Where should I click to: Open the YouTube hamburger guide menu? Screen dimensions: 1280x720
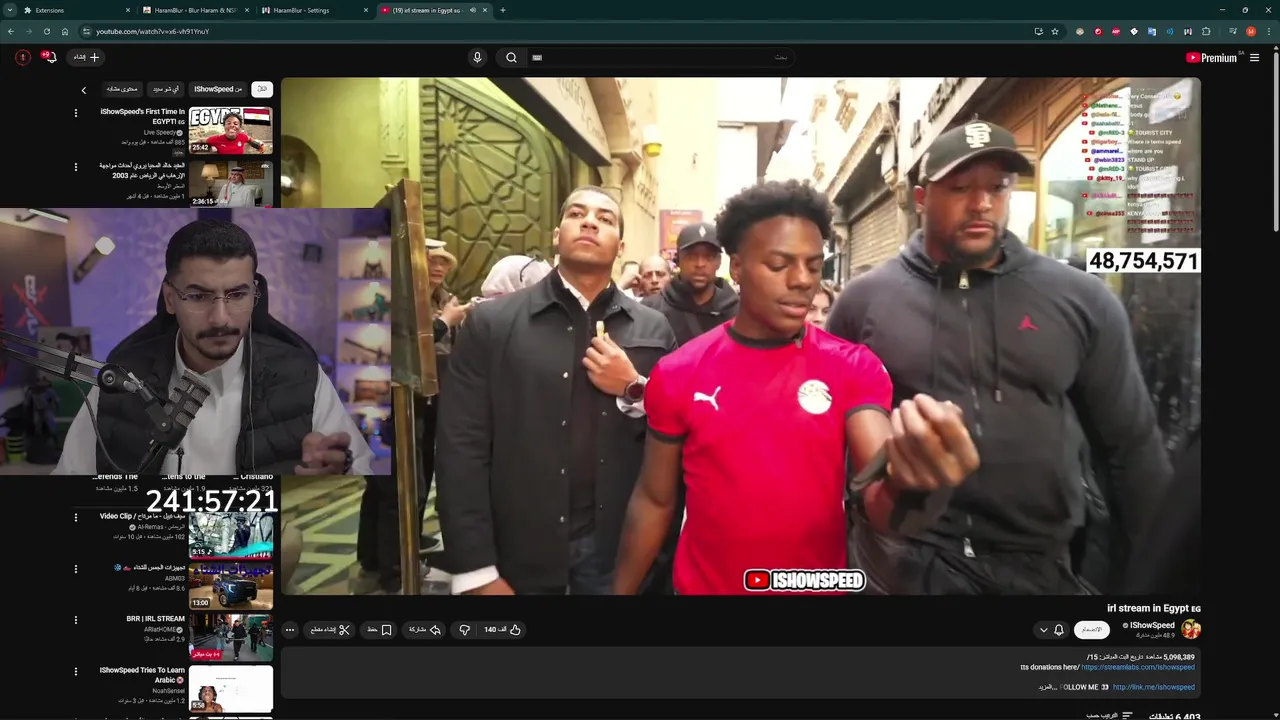pos(1254,57)
